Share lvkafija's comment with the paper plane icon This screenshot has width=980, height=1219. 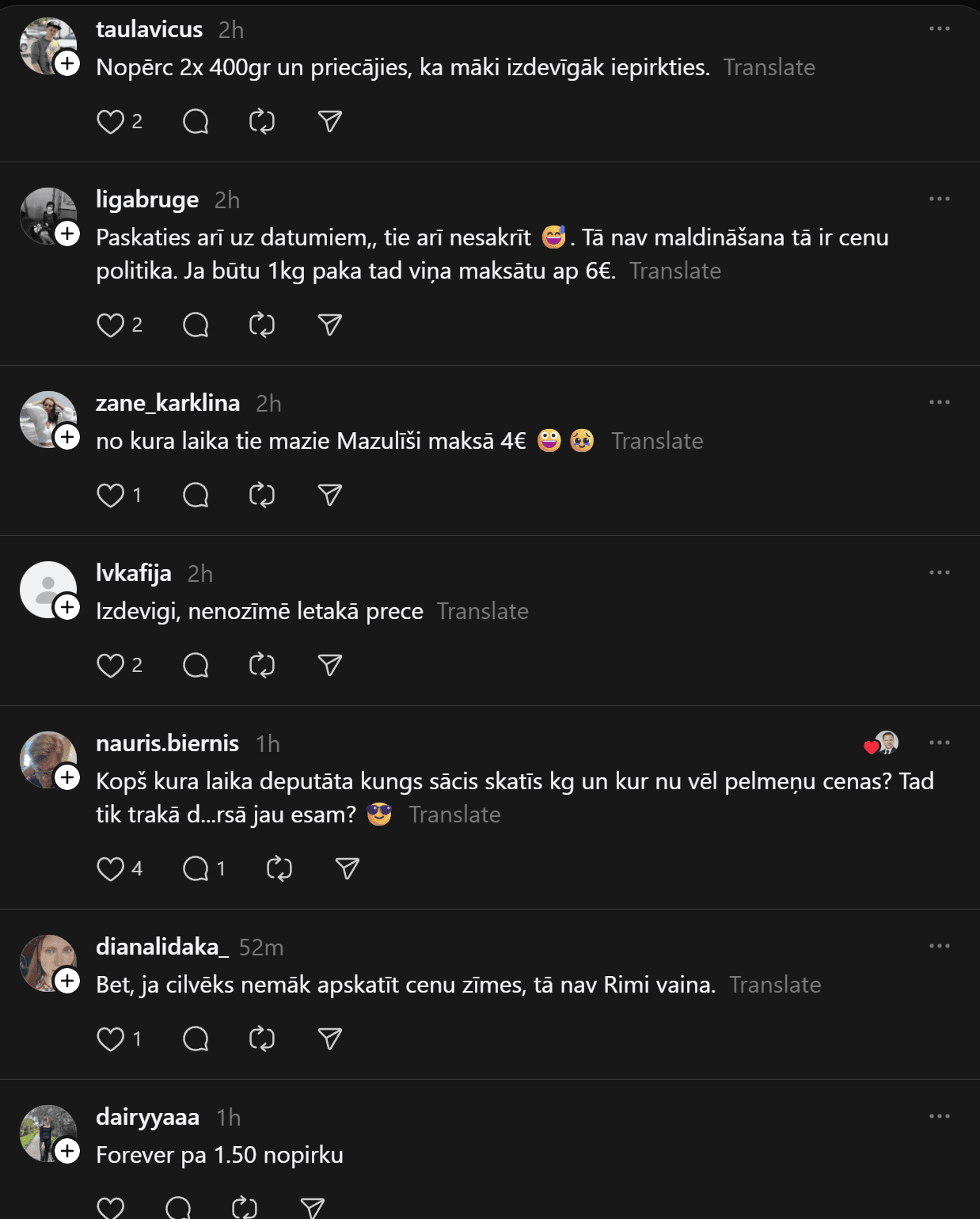[x=329, y=666]
